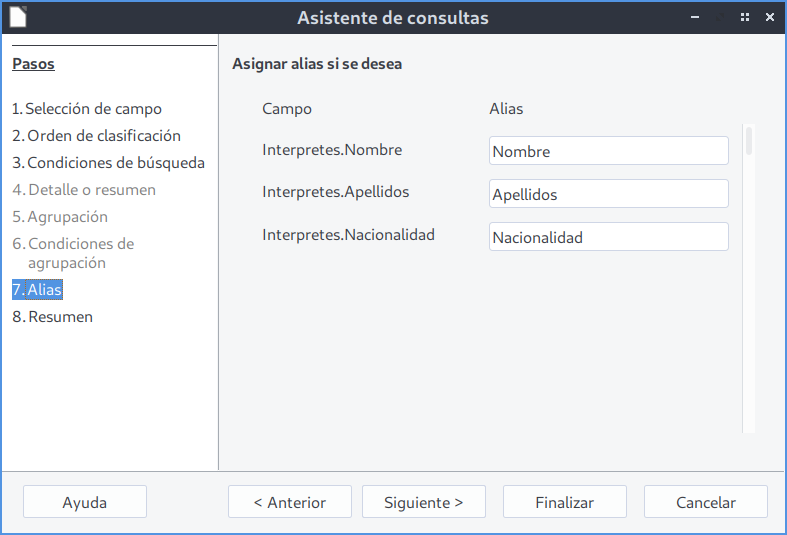
Task: Click the Interpretes.Nacionalidad field label
Action: coord(348,235)
